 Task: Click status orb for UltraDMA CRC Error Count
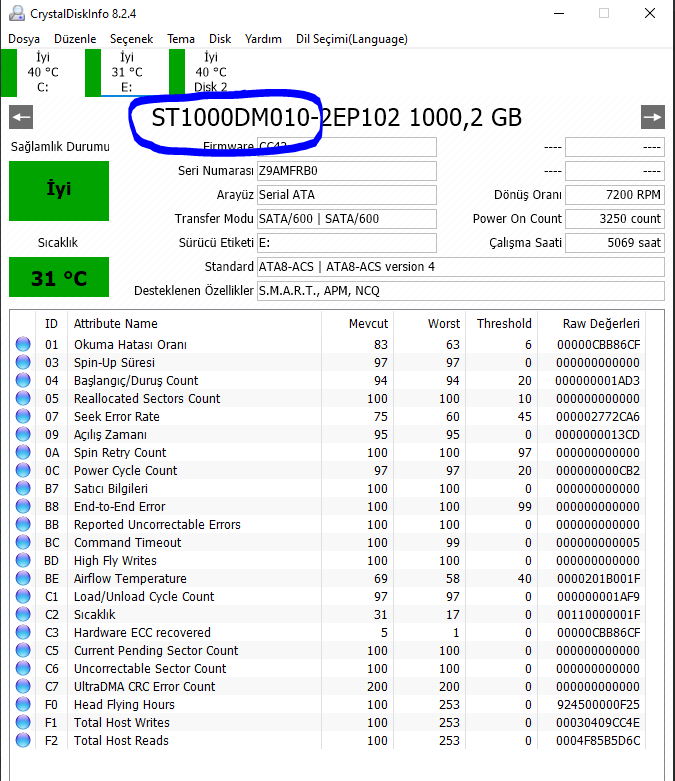[x=23, y=686]
